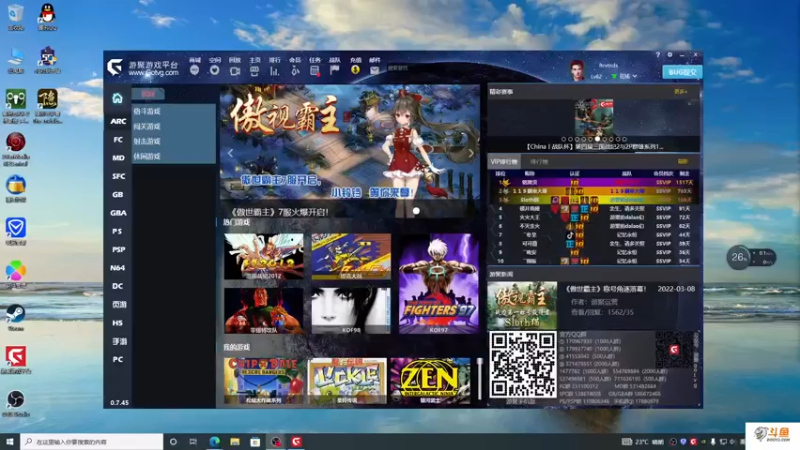Open the Chip 'n Dale game thumbnail
This screenshot has width=800, height=450.
(x=264, y=381)
